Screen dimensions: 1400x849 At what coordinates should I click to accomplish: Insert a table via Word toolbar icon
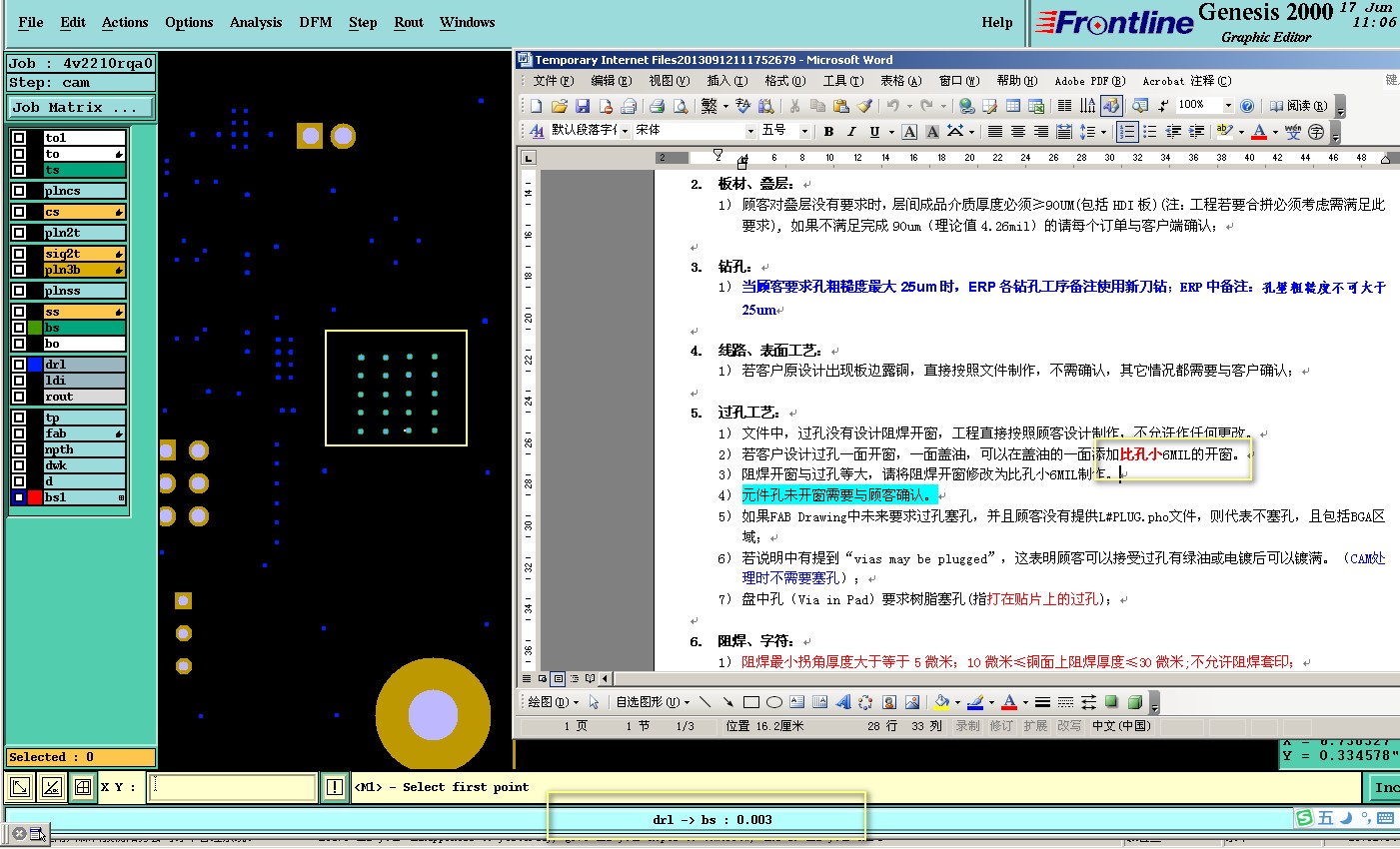1013,106
